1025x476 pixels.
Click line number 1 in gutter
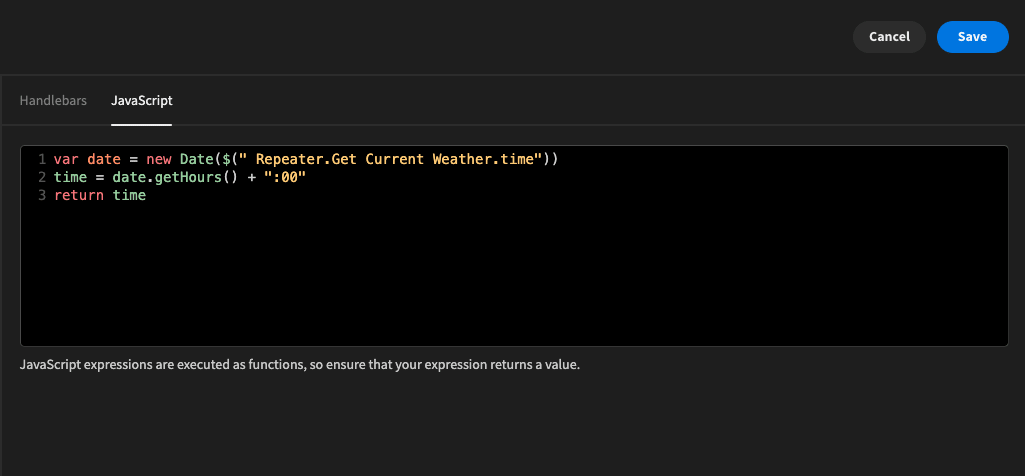click(x=42, y=159)
